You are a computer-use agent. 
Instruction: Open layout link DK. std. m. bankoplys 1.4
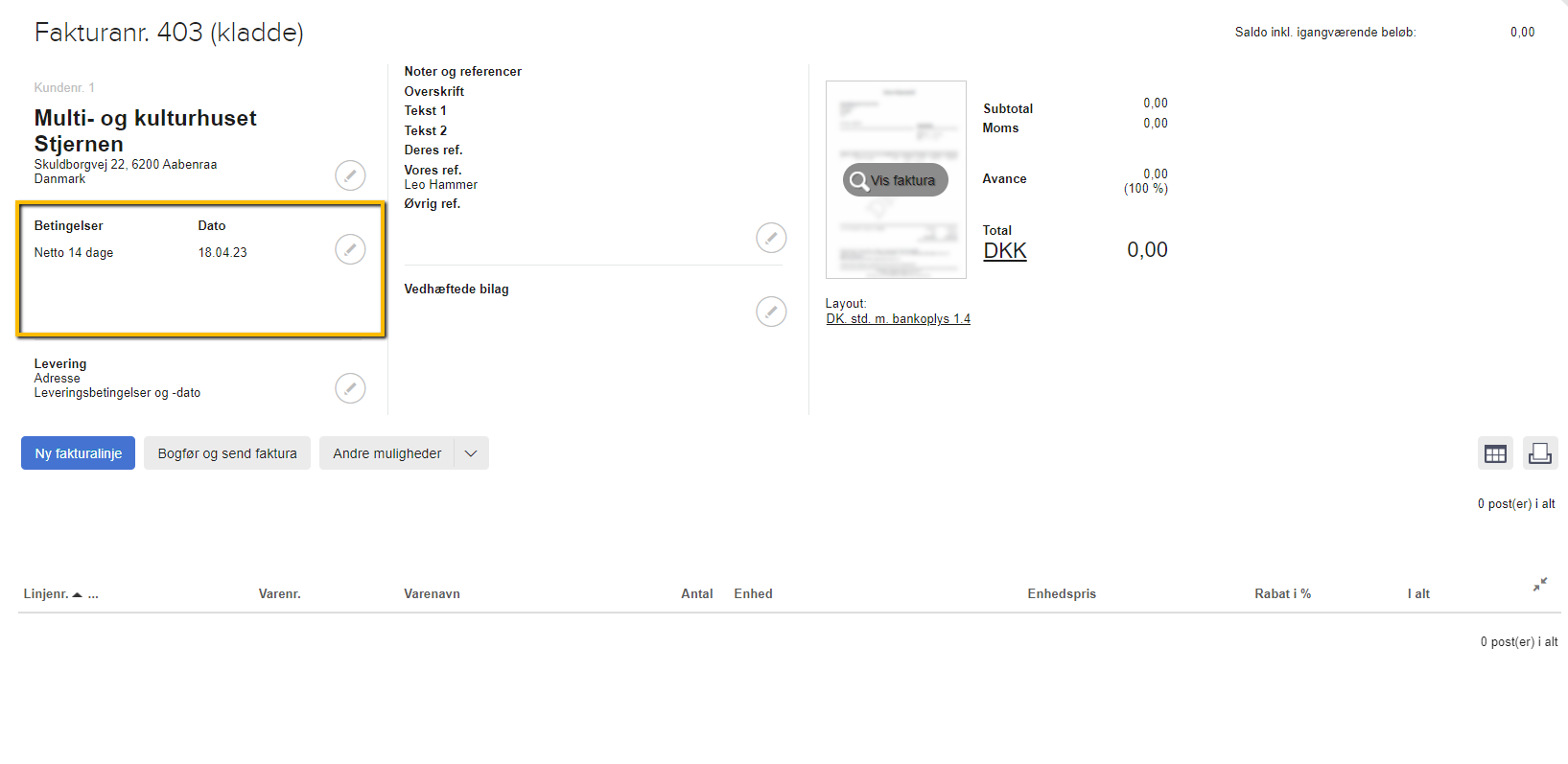pos(899,319)
